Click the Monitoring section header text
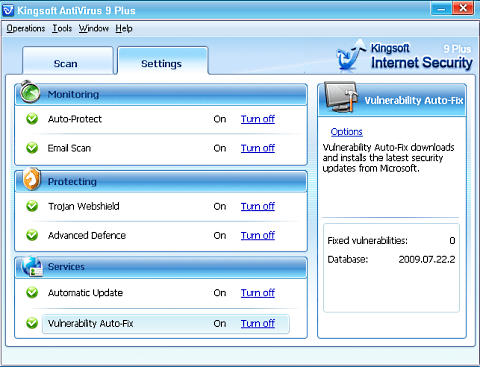480x367 pixels. (x=73, y=94)
